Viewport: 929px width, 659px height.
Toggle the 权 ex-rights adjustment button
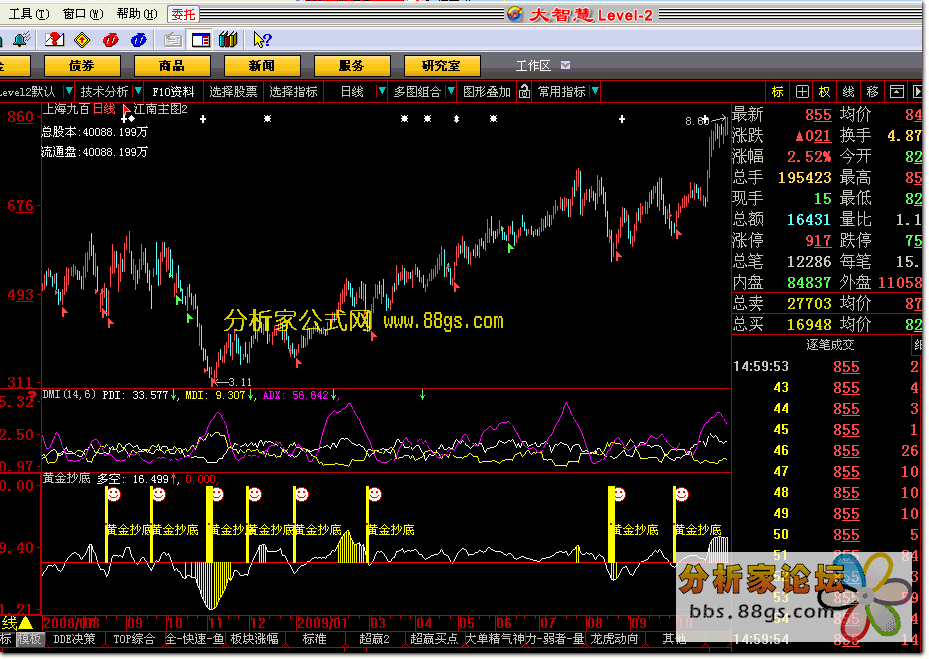coord(825,91)
